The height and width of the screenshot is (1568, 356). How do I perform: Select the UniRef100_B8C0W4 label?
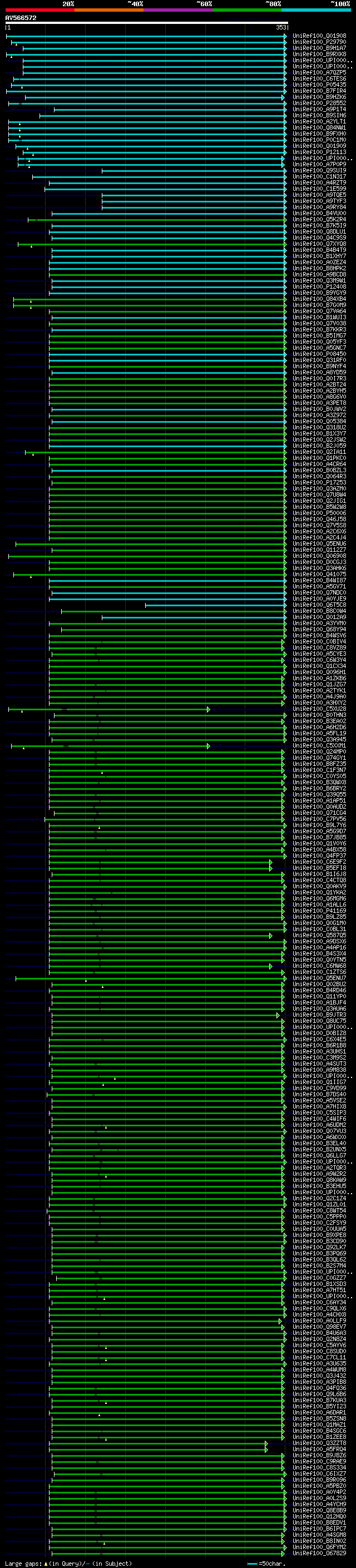(319, 611)
